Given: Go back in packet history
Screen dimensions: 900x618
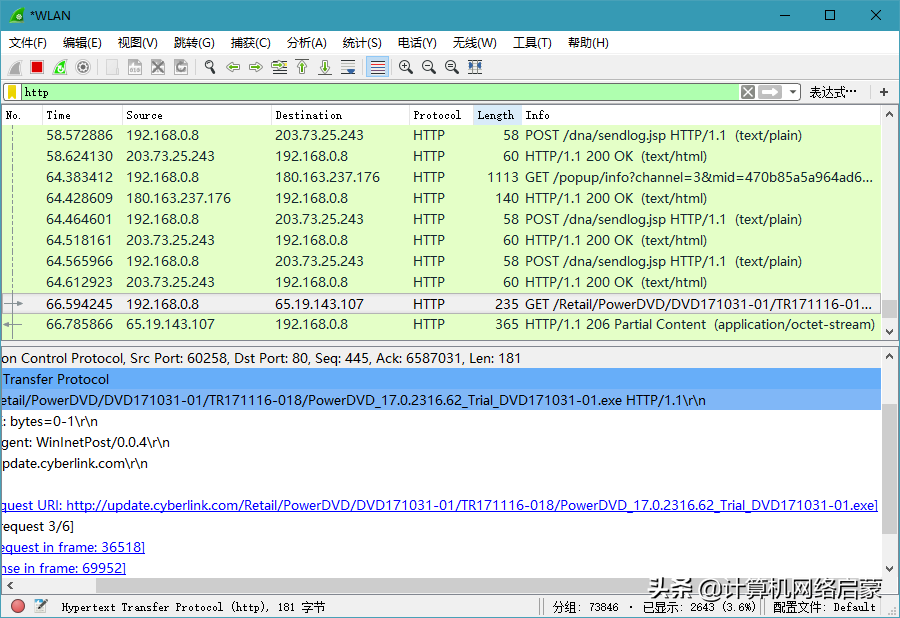Looking at the screenshot, I should pyautogui.click(x=231, y=67).
